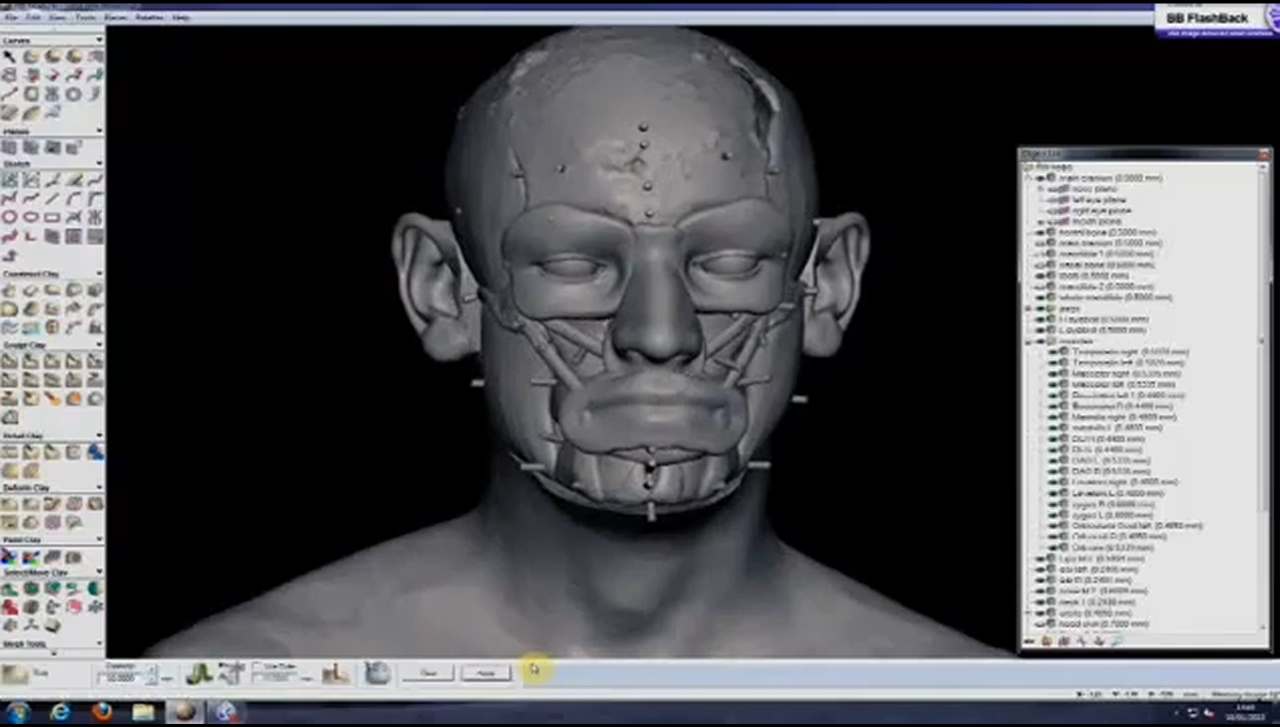Choose the circle sketch tool
Image resolution: width=1280 pixels, height=727 pixels.
[x=9, y=217]
